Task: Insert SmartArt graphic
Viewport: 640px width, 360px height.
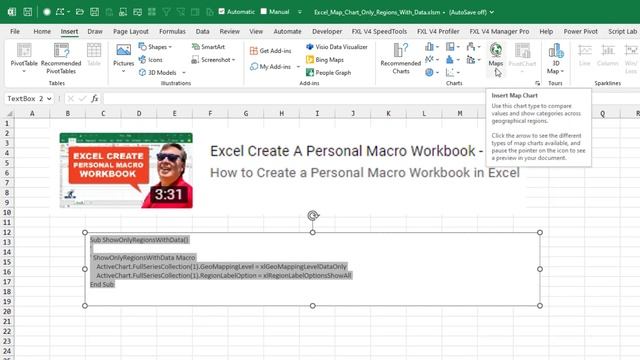Action: [x=209, y=47]
